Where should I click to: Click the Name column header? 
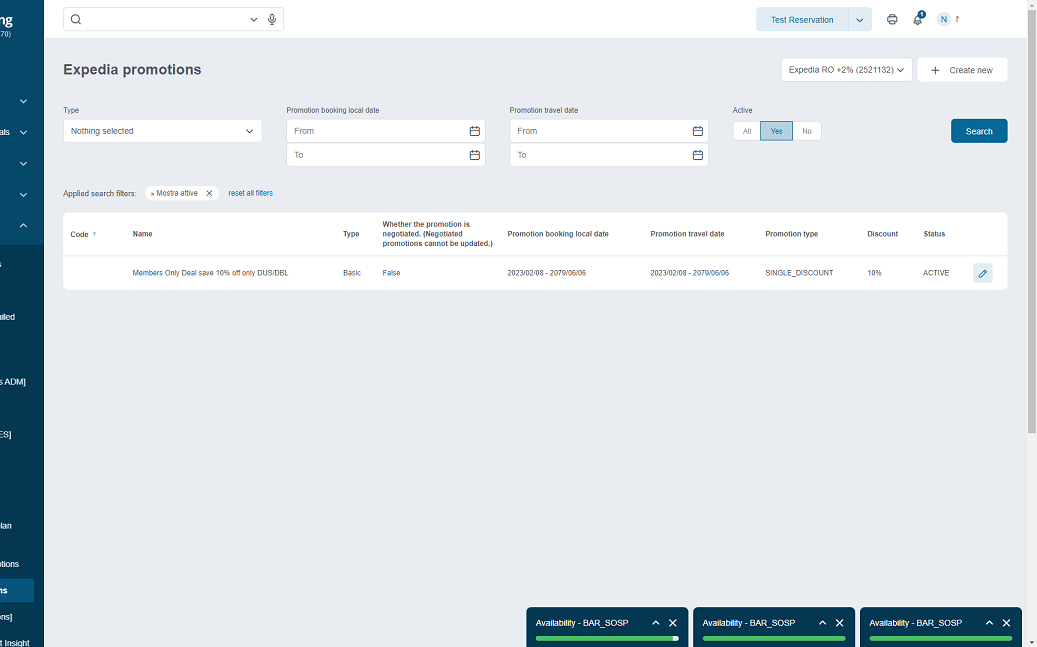click(x=142, y=234)
